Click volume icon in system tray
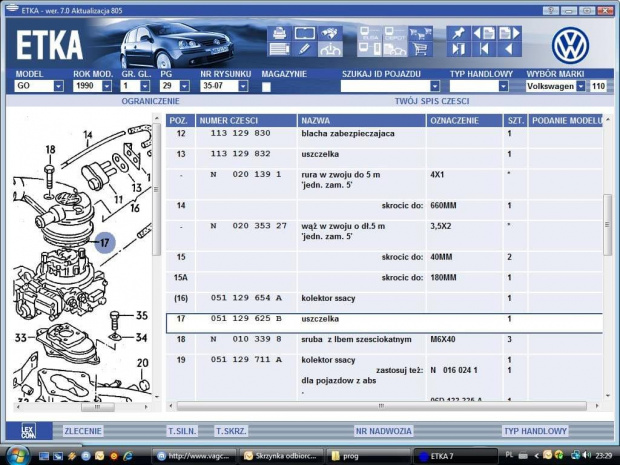620x465 pixels. click(x=587, y=456)
